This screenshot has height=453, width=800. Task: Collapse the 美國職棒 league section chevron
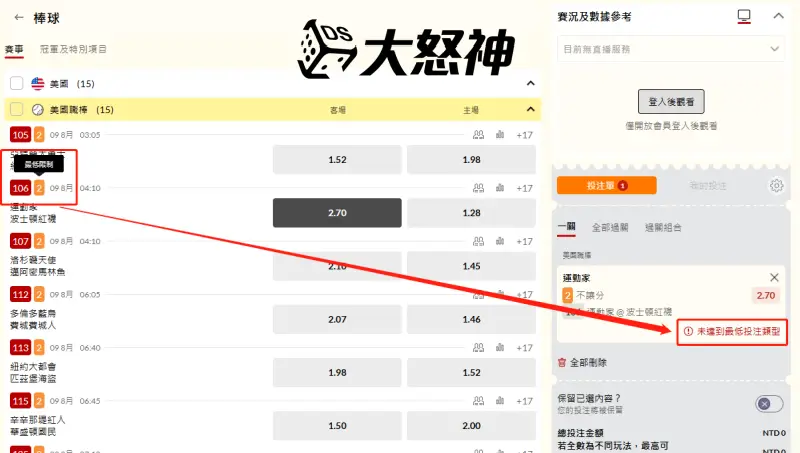coord(531,109)
